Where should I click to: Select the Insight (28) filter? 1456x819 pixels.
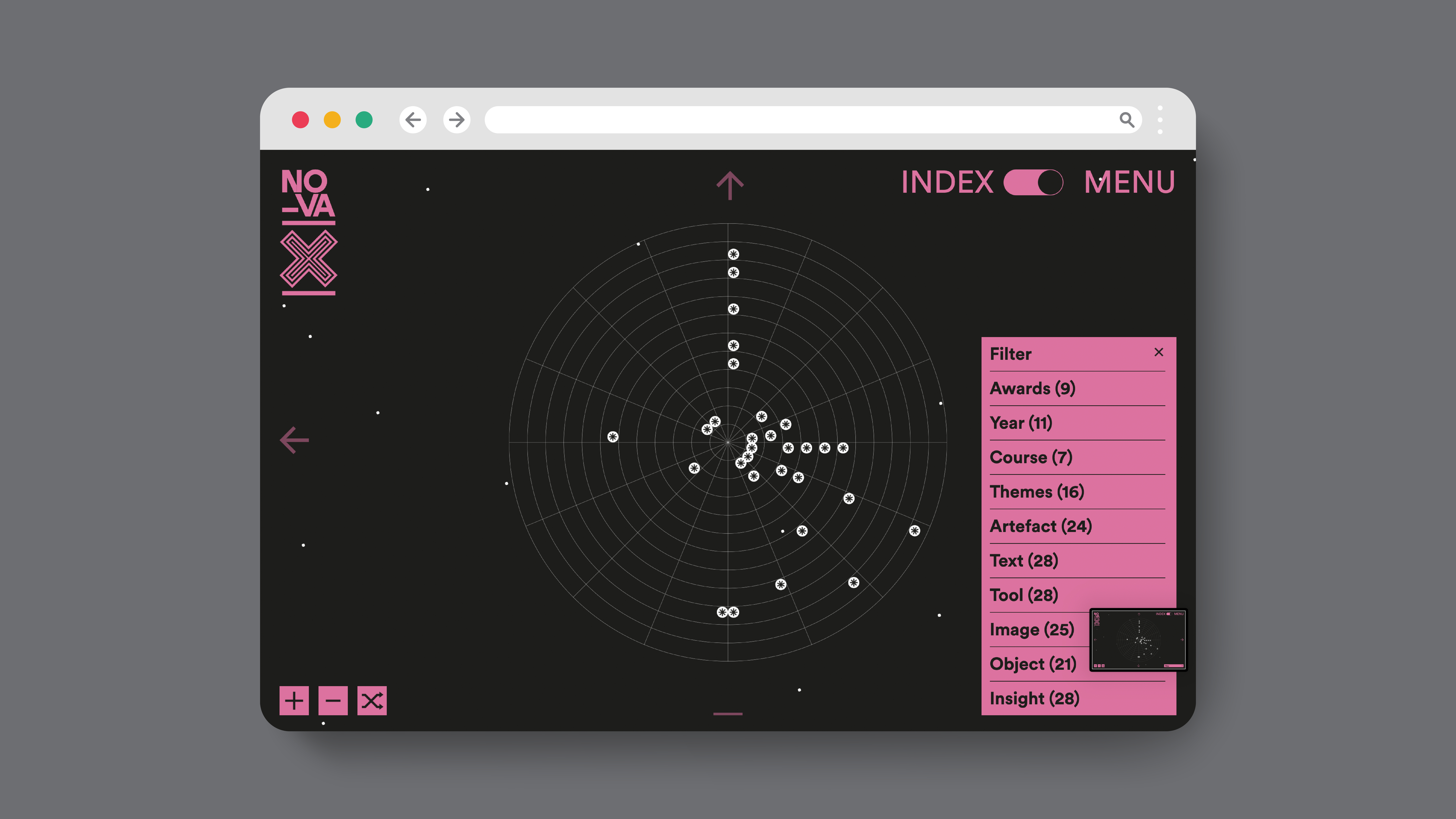pyautogui.click(x=1034, y=699)
